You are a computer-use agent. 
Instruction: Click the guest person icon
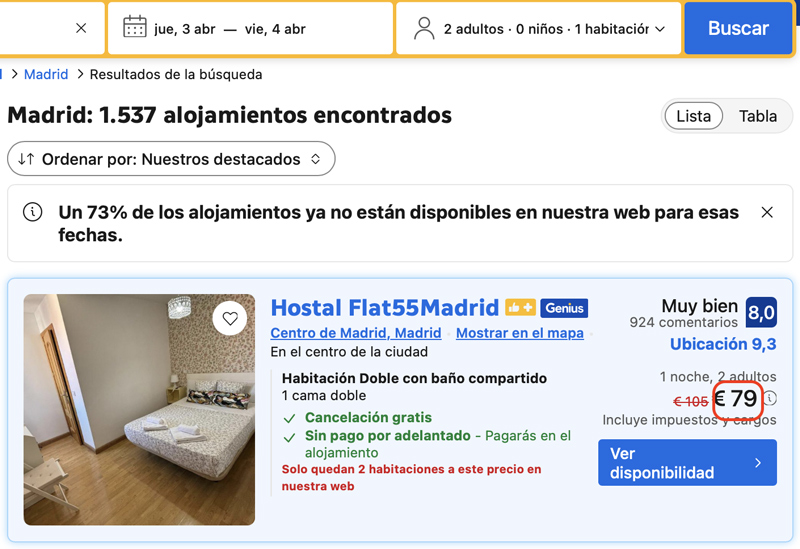point(424,28)
